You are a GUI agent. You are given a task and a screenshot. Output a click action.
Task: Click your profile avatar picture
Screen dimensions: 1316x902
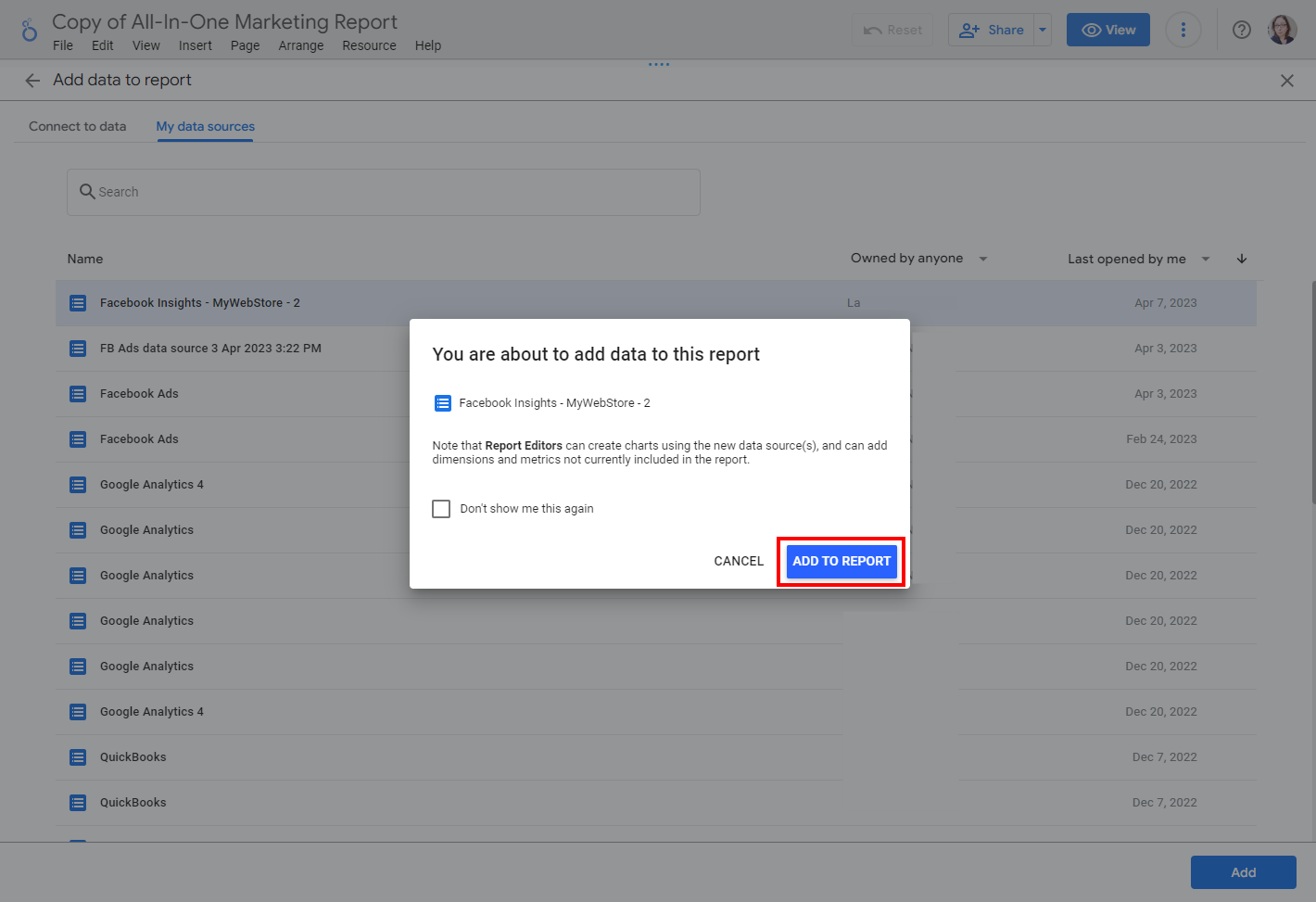(x=1283, y=29)
